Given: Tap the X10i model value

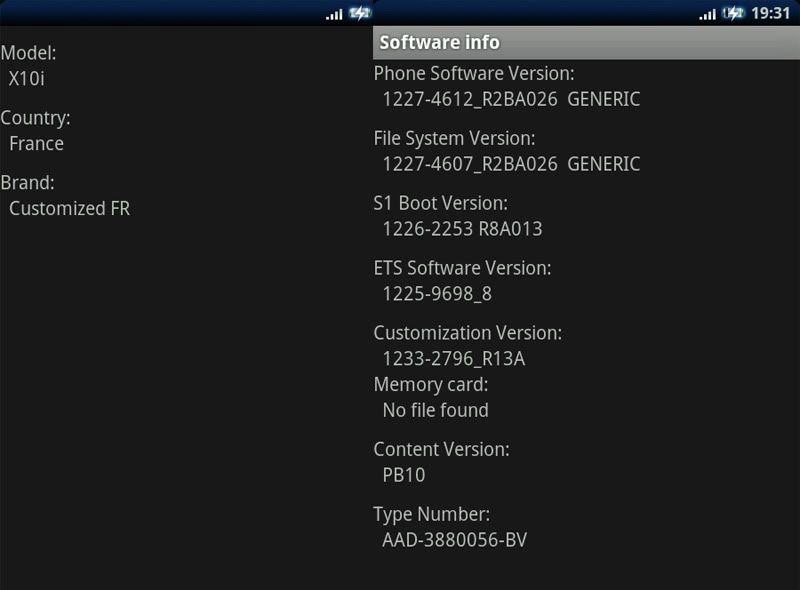Looking at the screenshot, I should (x=27, y=78).
